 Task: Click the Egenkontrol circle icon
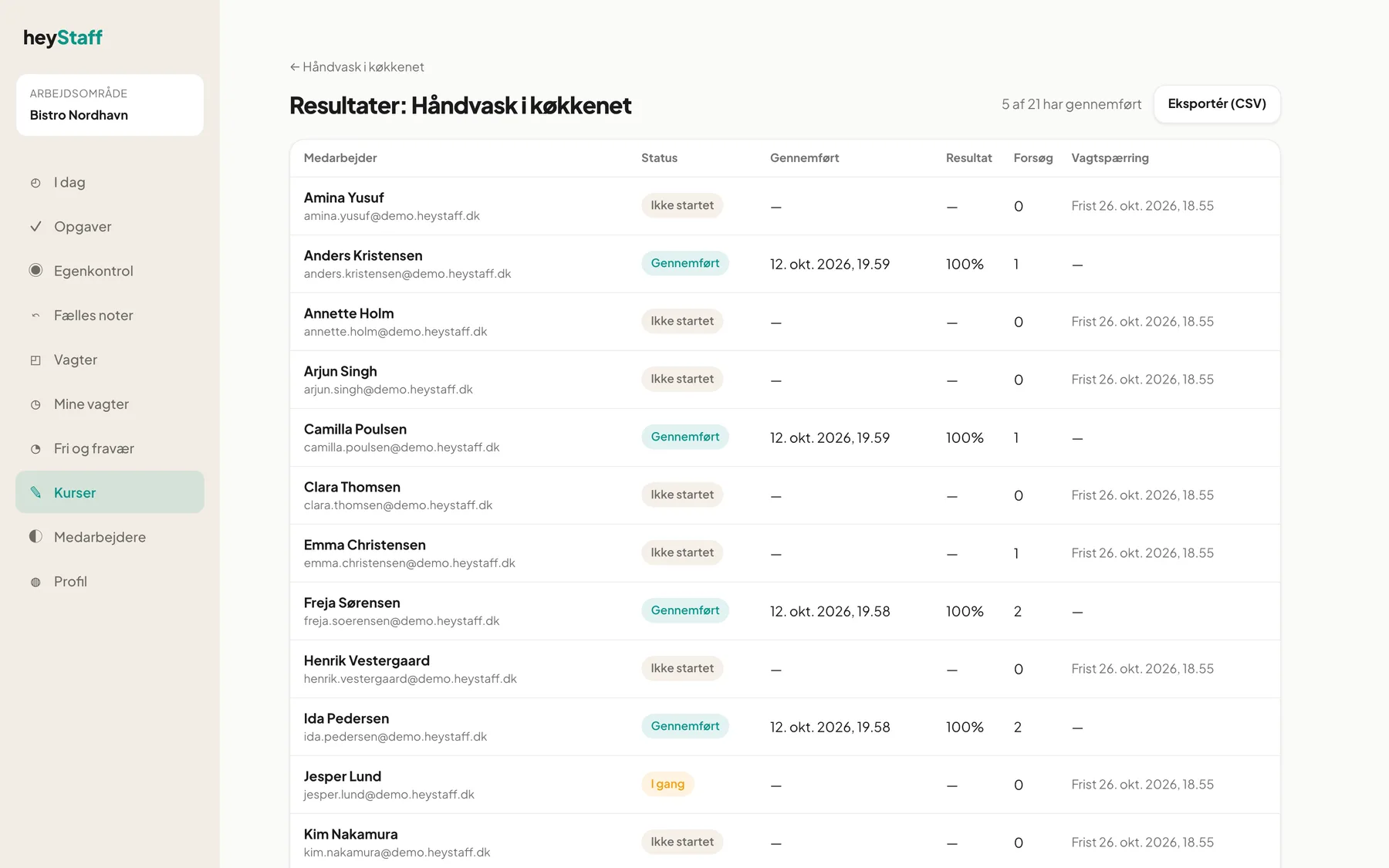(35, 271)
